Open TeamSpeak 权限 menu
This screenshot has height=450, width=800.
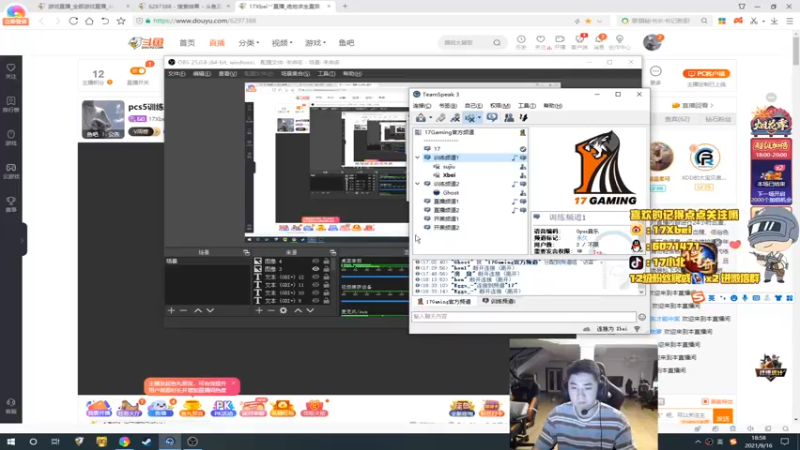[x=499, y=106]
